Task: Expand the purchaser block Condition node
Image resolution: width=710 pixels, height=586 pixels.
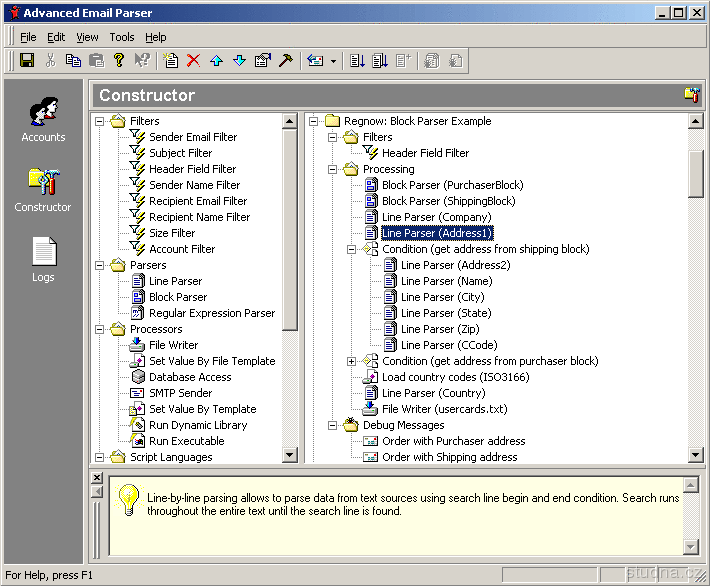Action: point(352,361)
